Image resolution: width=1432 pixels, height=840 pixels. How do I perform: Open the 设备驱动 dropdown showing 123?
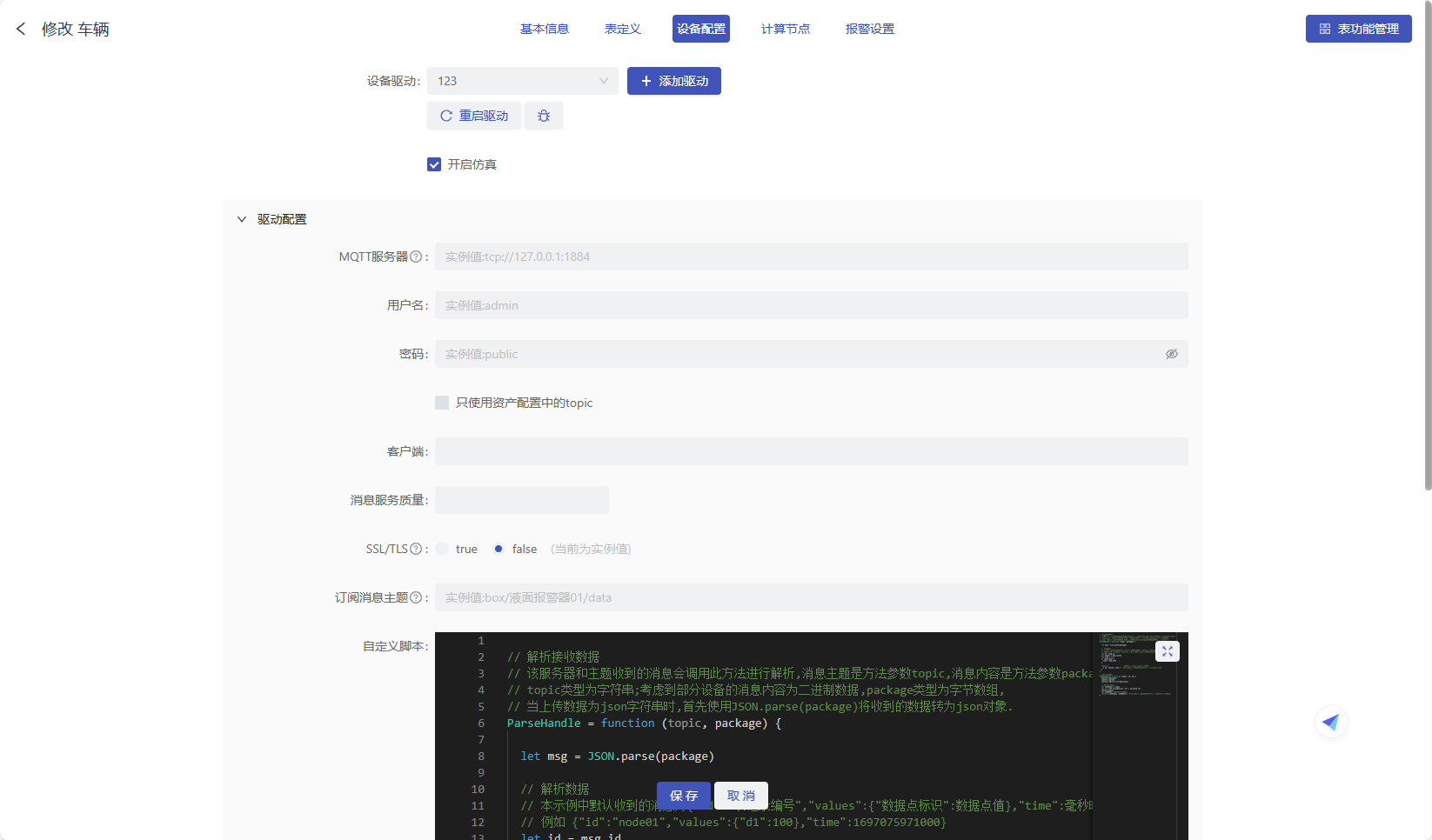pos(523,81)
